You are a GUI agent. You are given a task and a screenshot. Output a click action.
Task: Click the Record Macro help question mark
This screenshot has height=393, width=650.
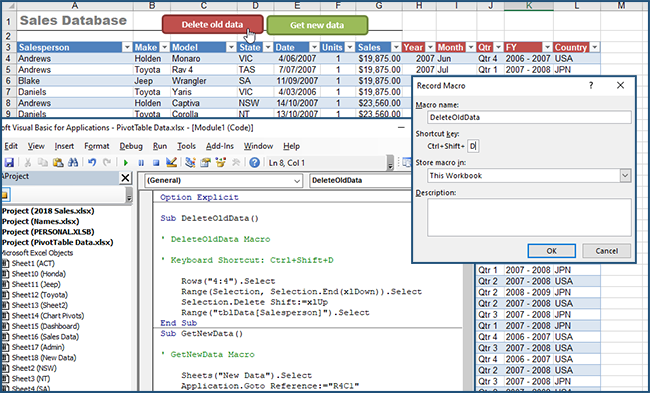(591, 85)
